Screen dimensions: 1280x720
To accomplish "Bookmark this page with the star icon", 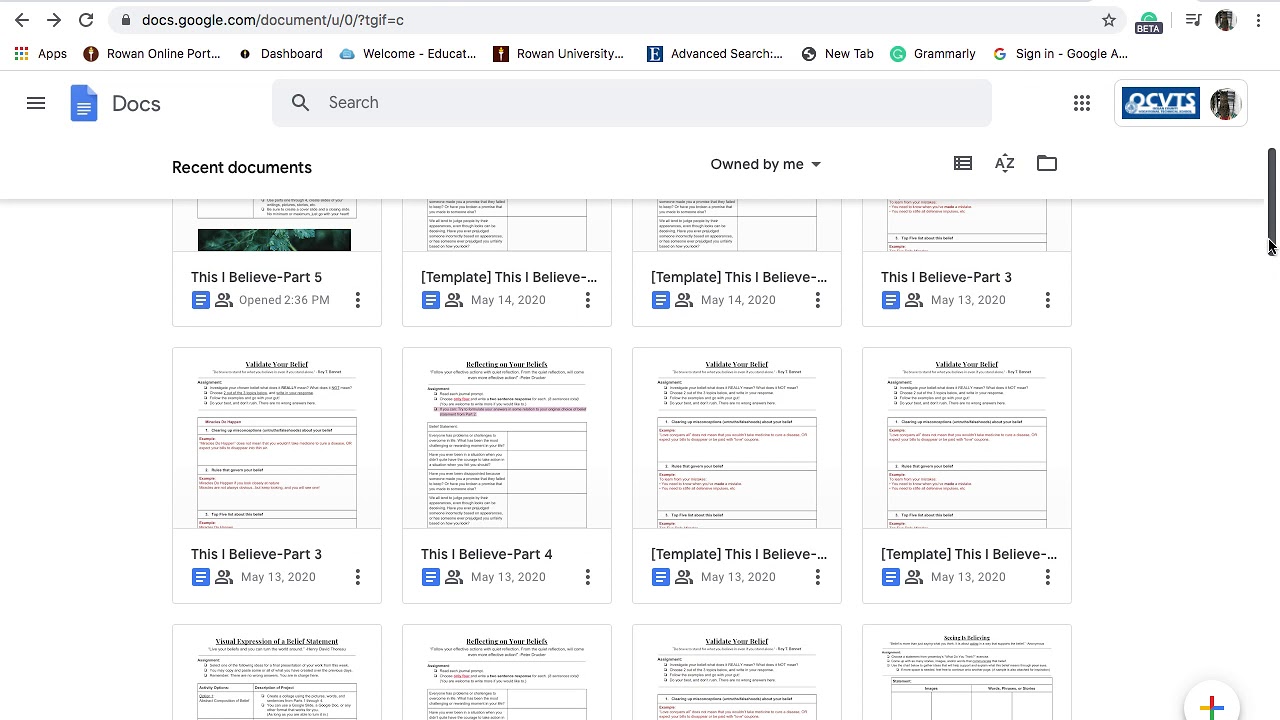I will (x=1109, y=20).
